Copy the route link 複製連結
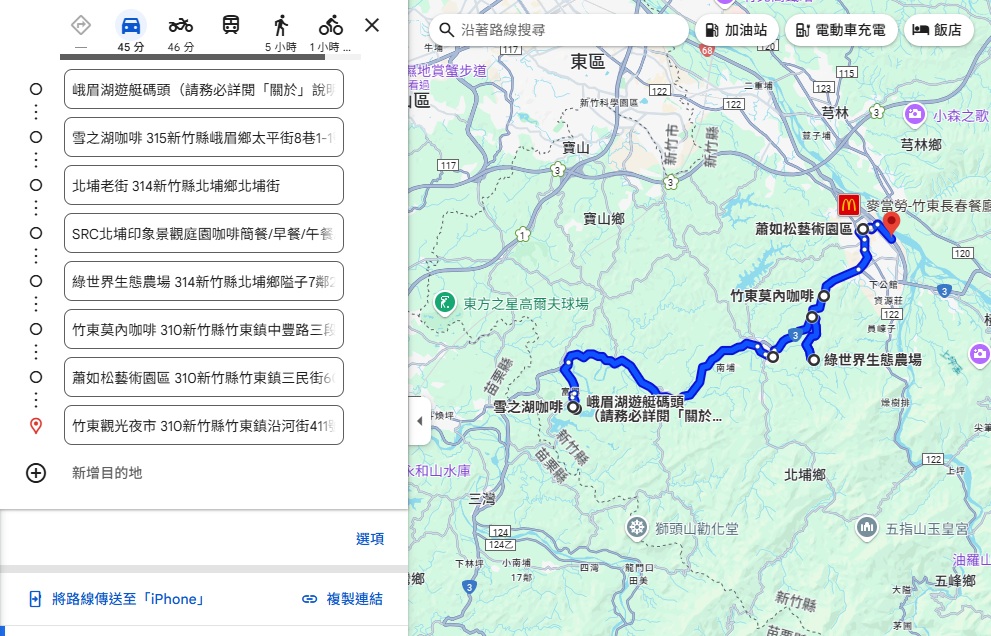The image size is (991, 636). [x=342, y=599]
